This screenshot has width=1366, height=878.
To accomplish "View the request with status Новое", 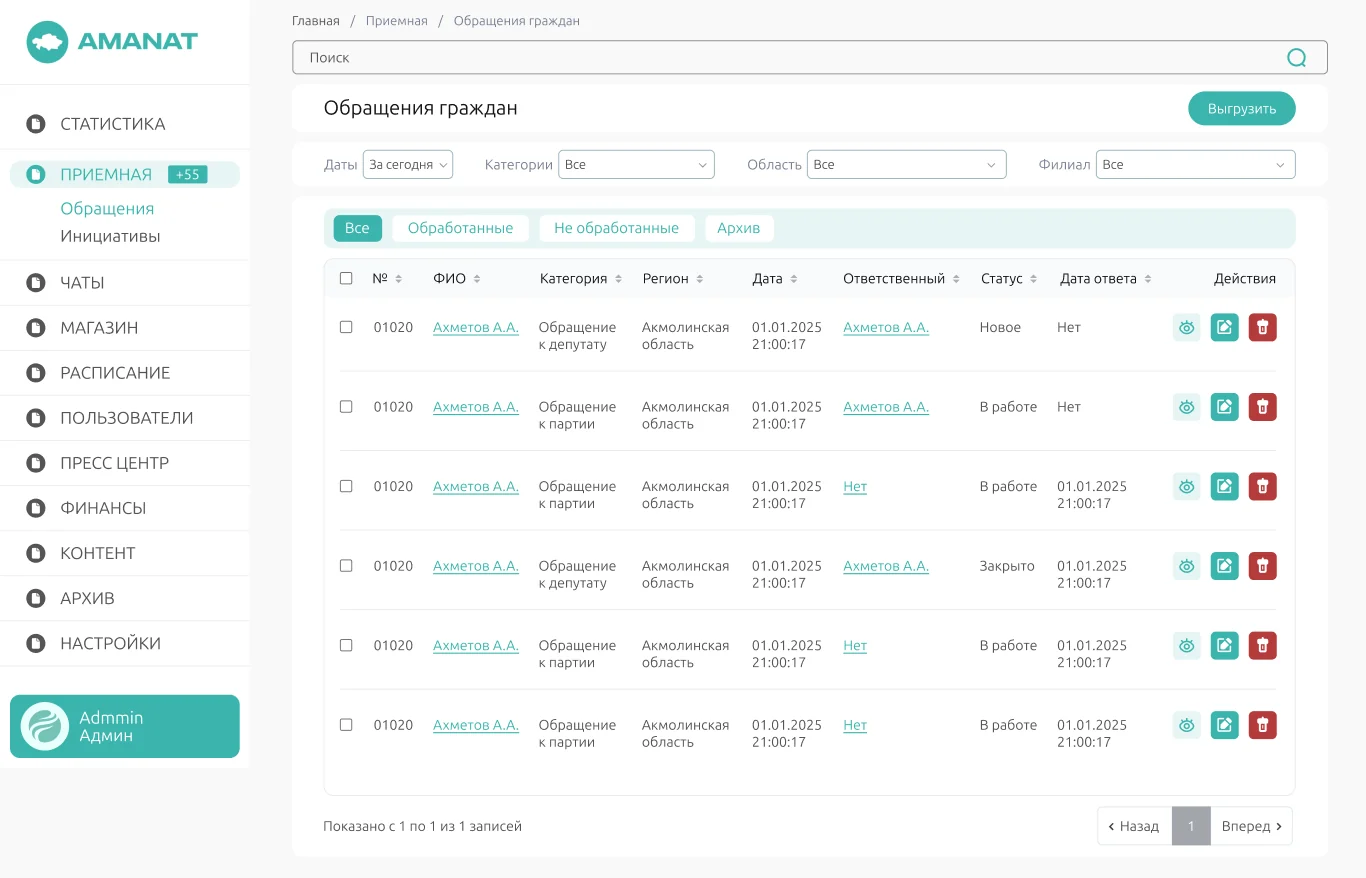I will (x=1187, y=327).
